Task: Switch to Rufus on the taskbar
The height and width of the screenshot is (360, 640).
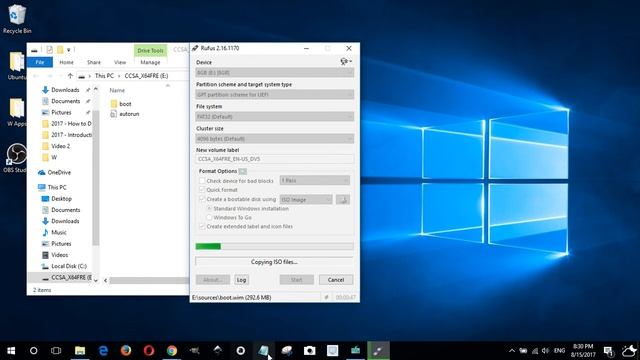Action: [378, 351]
